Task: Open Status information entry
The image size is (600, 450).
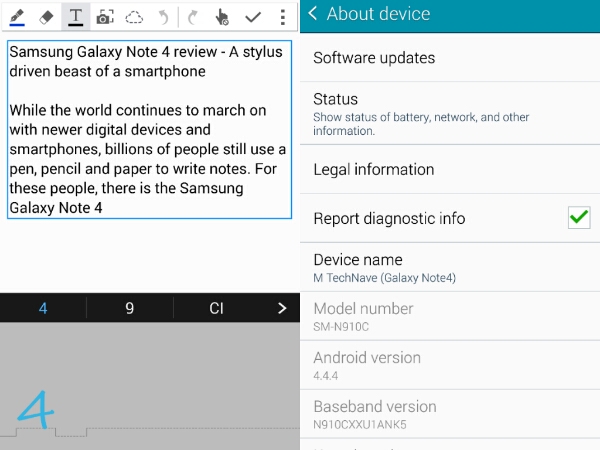Action: [450, 113]
